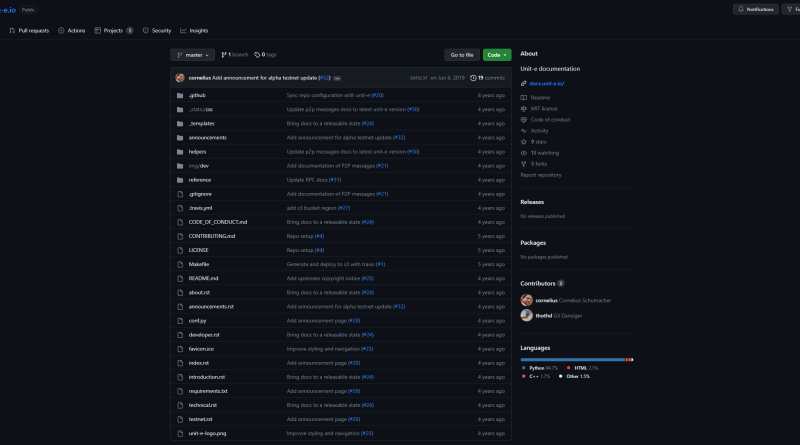Open the CONTRIBUTING.md file
Viewport: 800px width, 445px height.
click(212, 236)
